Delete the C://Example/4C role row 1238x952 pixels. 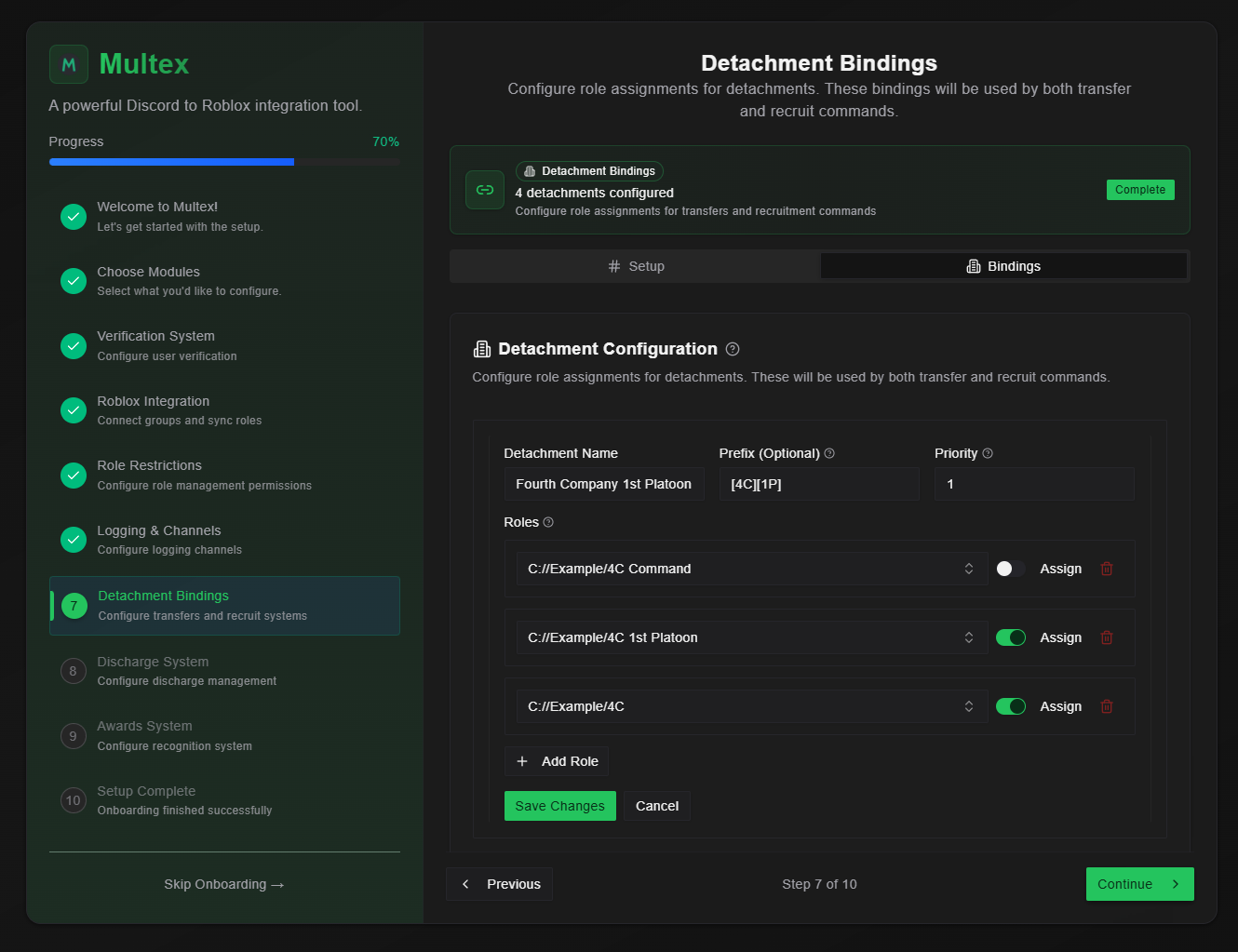click(x=1107, y=706)
